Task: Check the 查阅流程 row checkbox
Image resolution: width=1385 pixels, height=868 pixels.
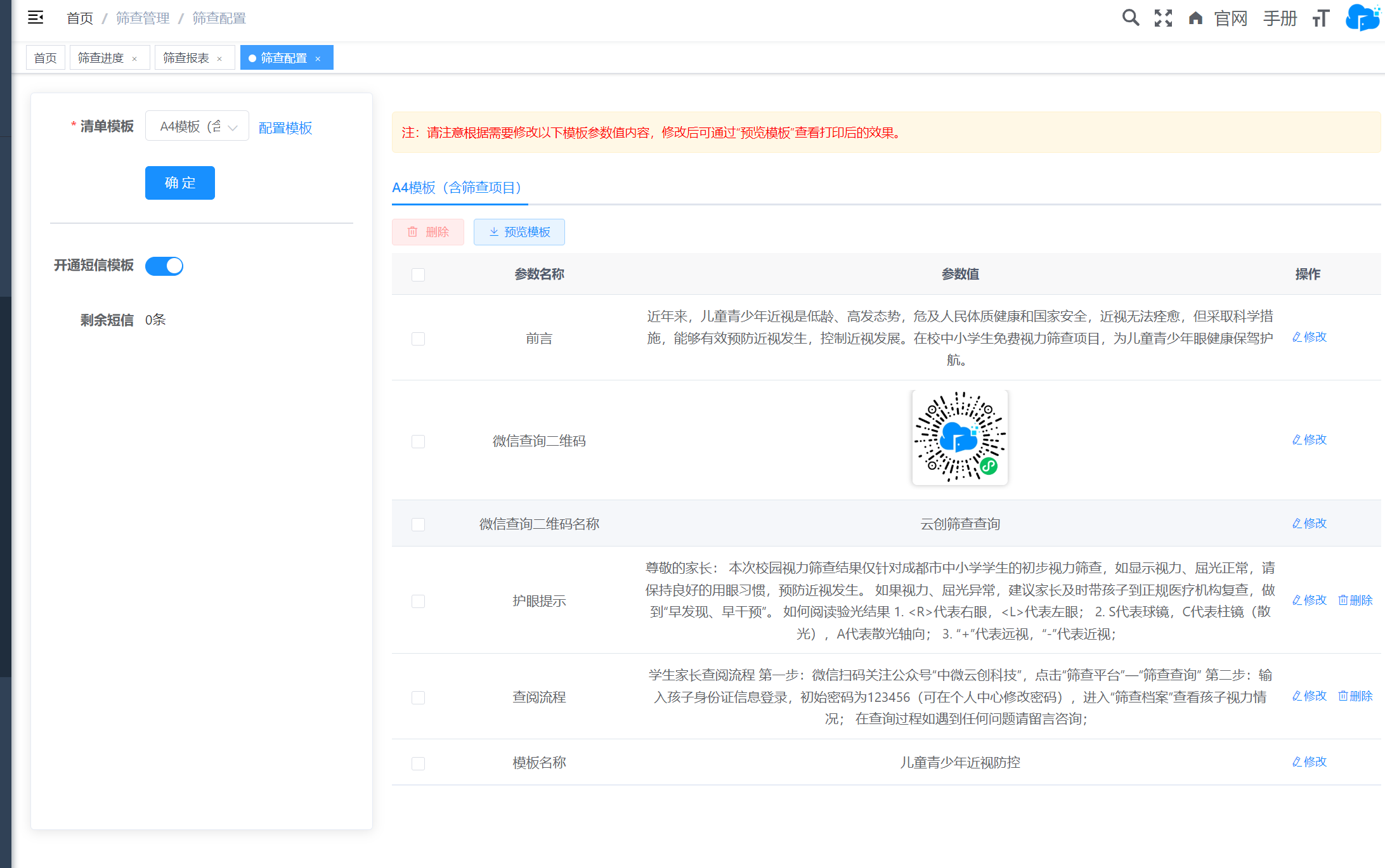Action: tap(418, 697)
